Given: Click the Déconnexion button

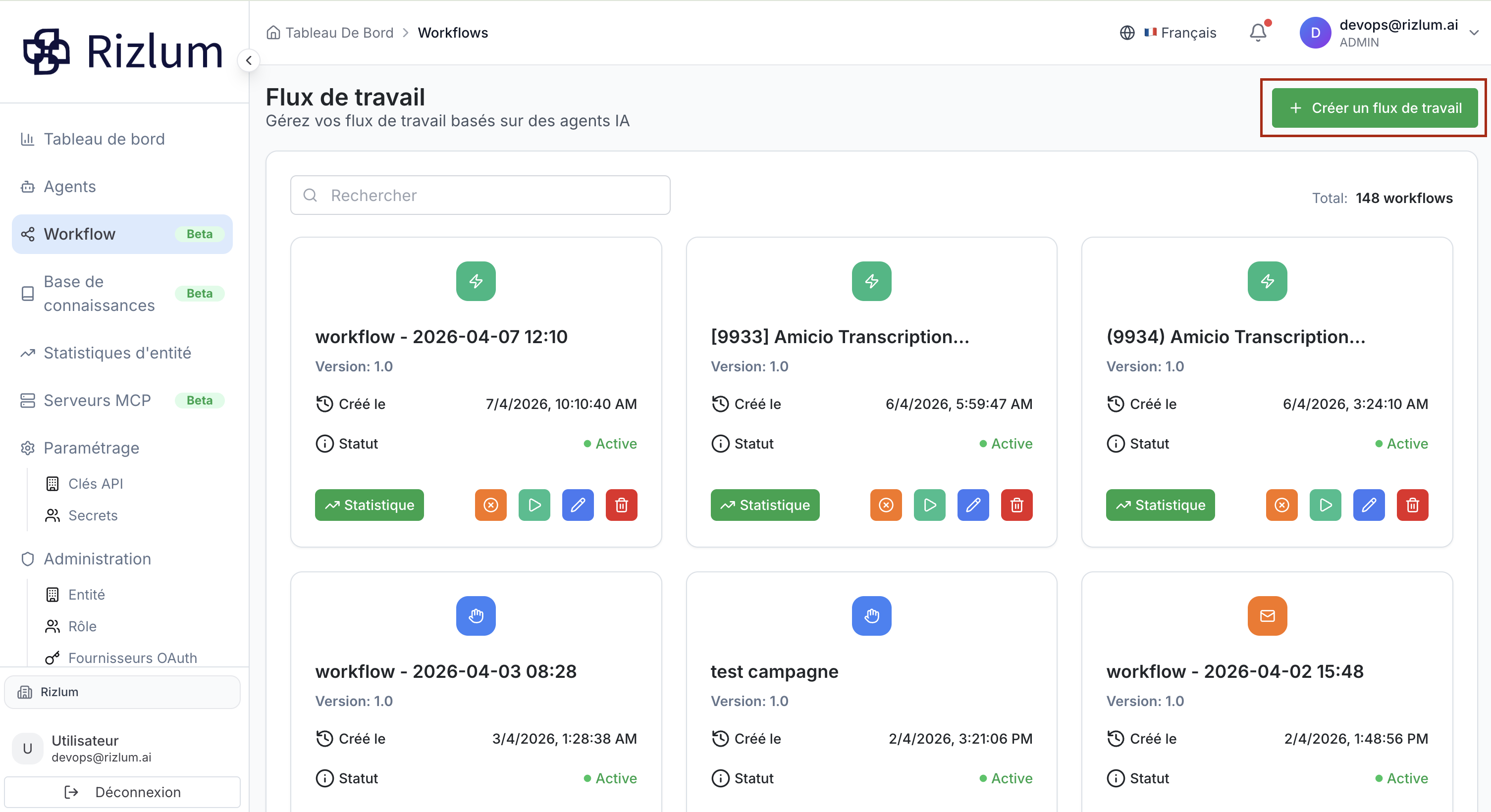Looking at the screenshot, I should (x=122, y=792).
